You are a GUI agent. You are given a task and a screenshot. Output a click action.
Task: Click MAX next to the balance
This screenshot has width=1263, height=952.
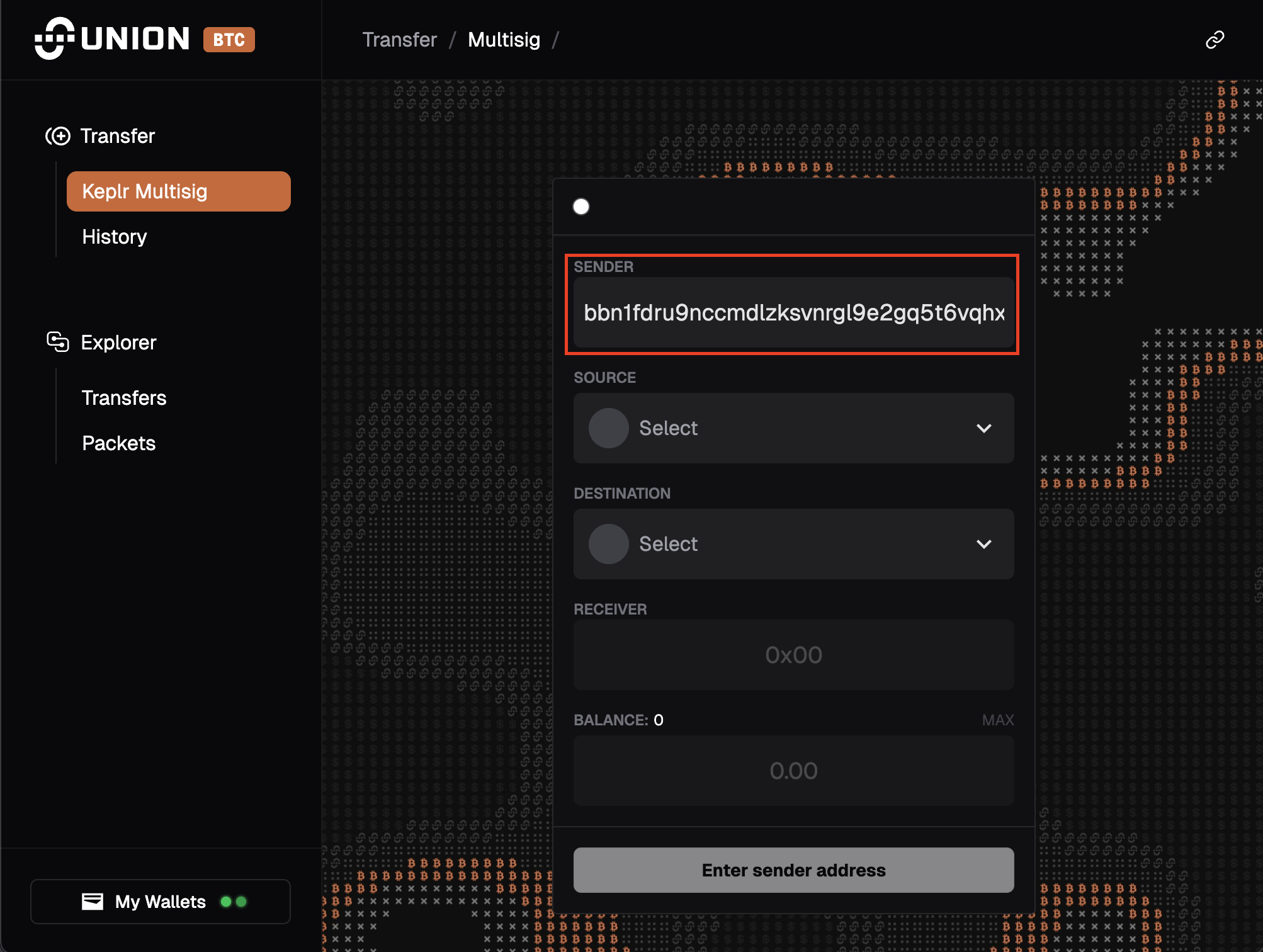tap(997, 720)
